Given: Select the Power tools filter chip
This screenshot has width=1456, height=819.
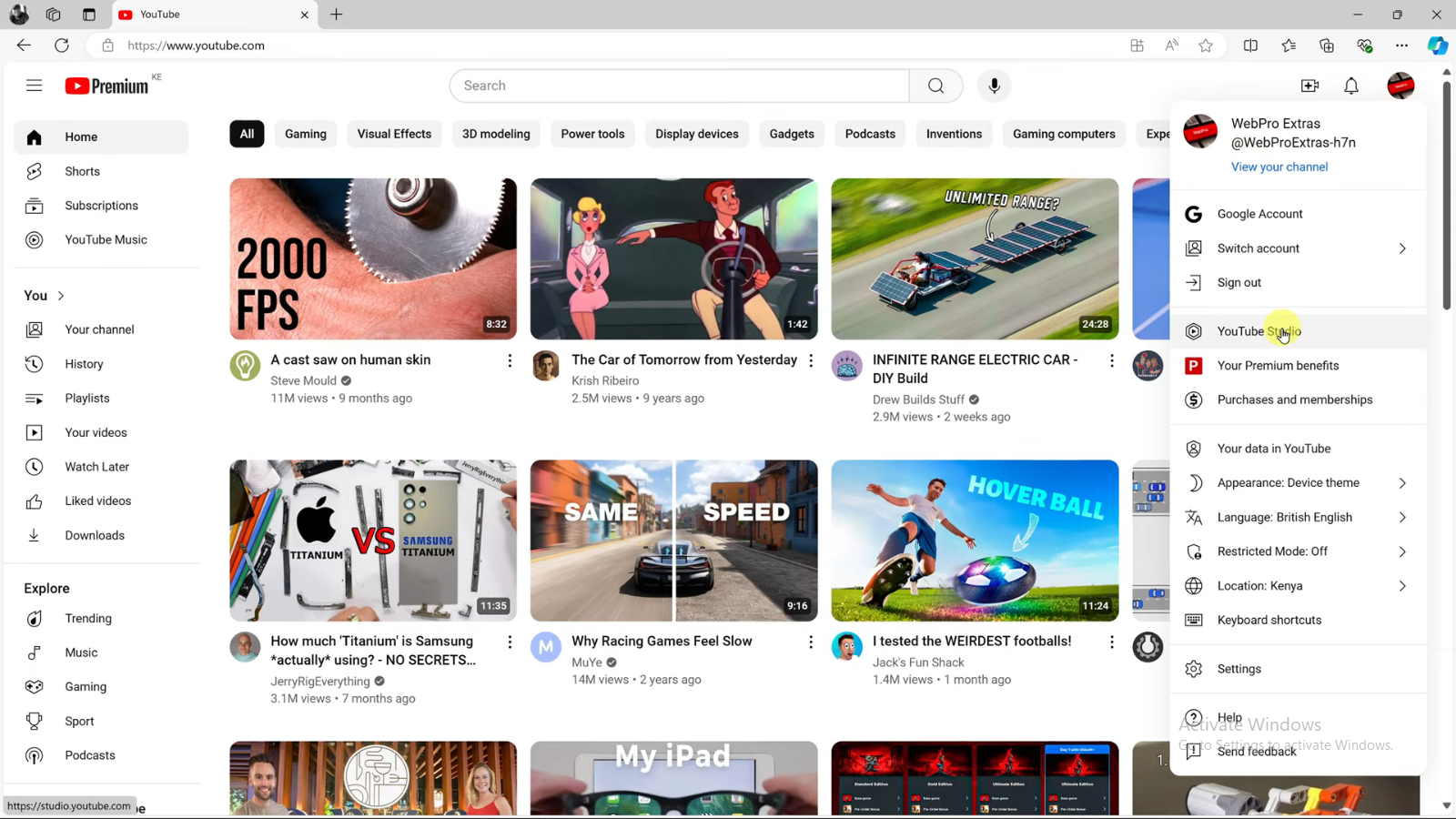Looking at the screenshot, I should (592, 134).
